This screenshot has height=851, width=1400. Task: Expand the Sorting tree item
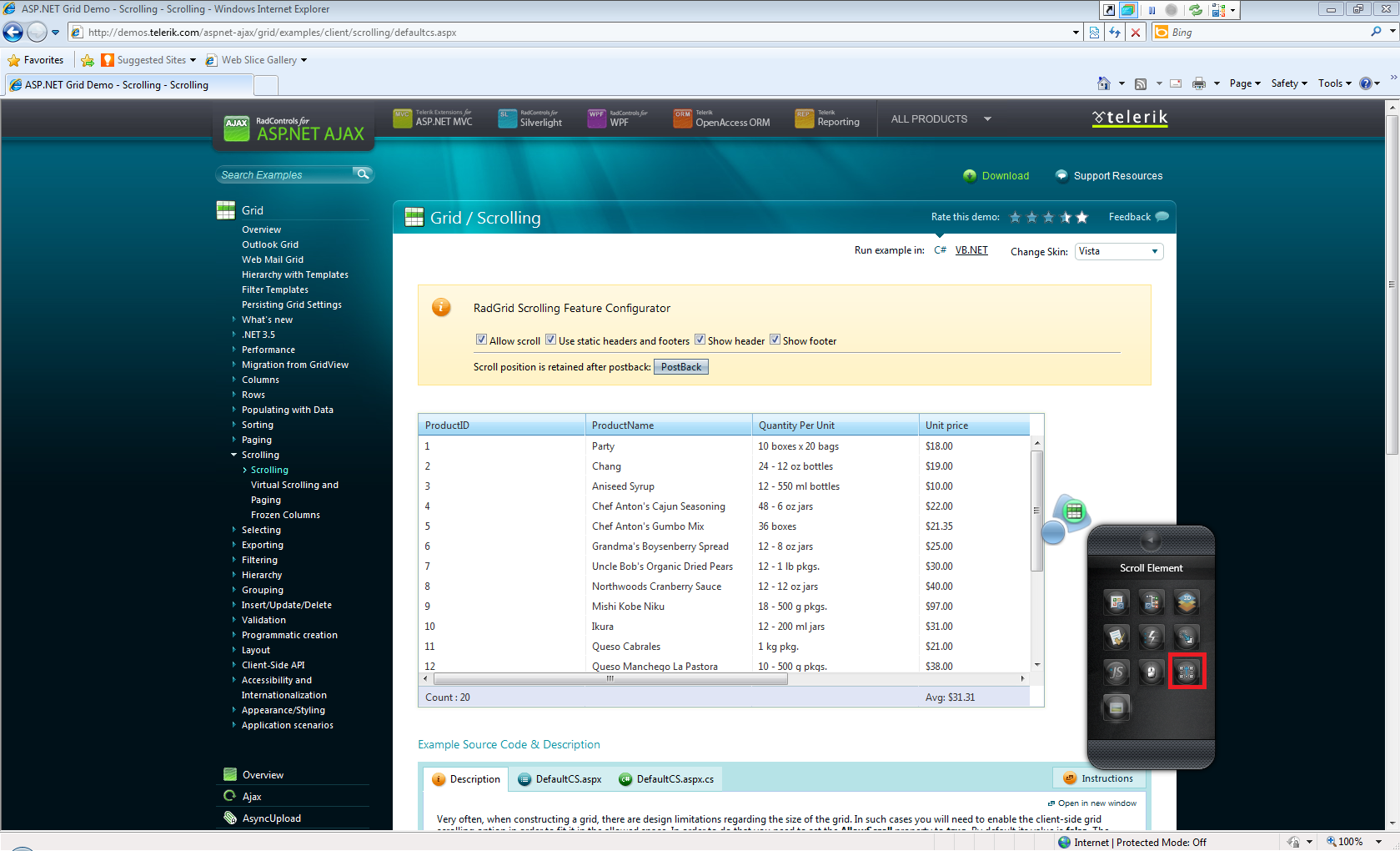coord(233,425)
